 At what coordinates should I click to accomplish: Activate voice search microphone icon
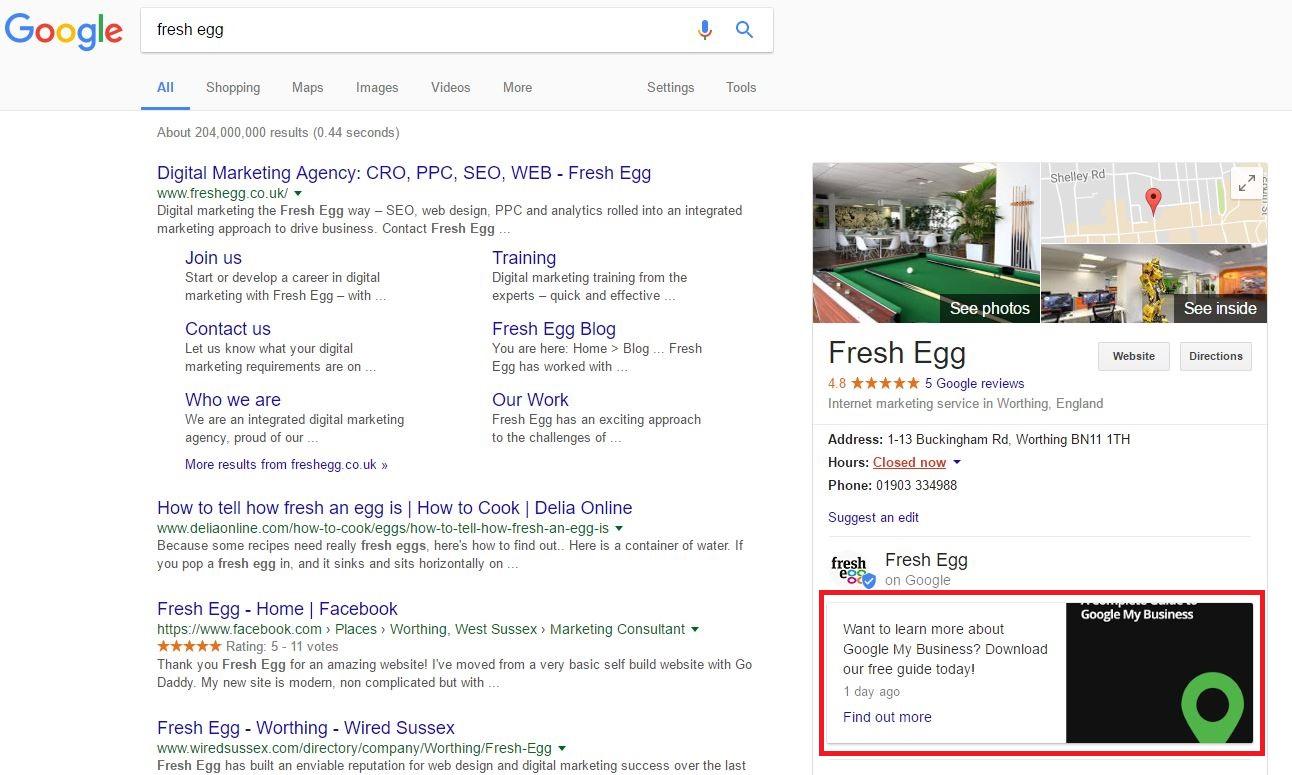[705, 30]
